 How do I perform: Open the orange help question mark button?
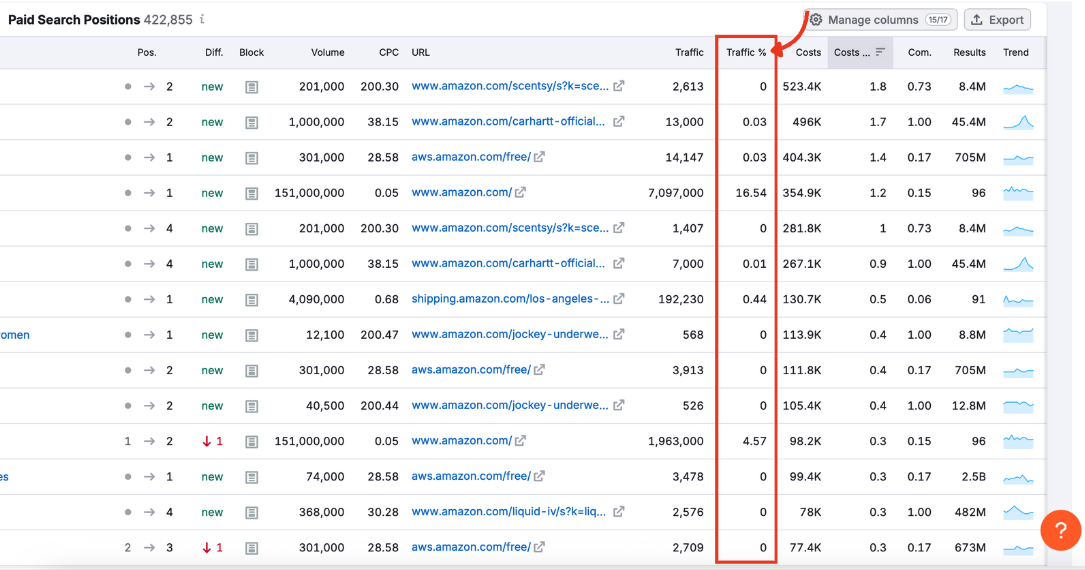pyautogui.click(x=1060, y=530)
